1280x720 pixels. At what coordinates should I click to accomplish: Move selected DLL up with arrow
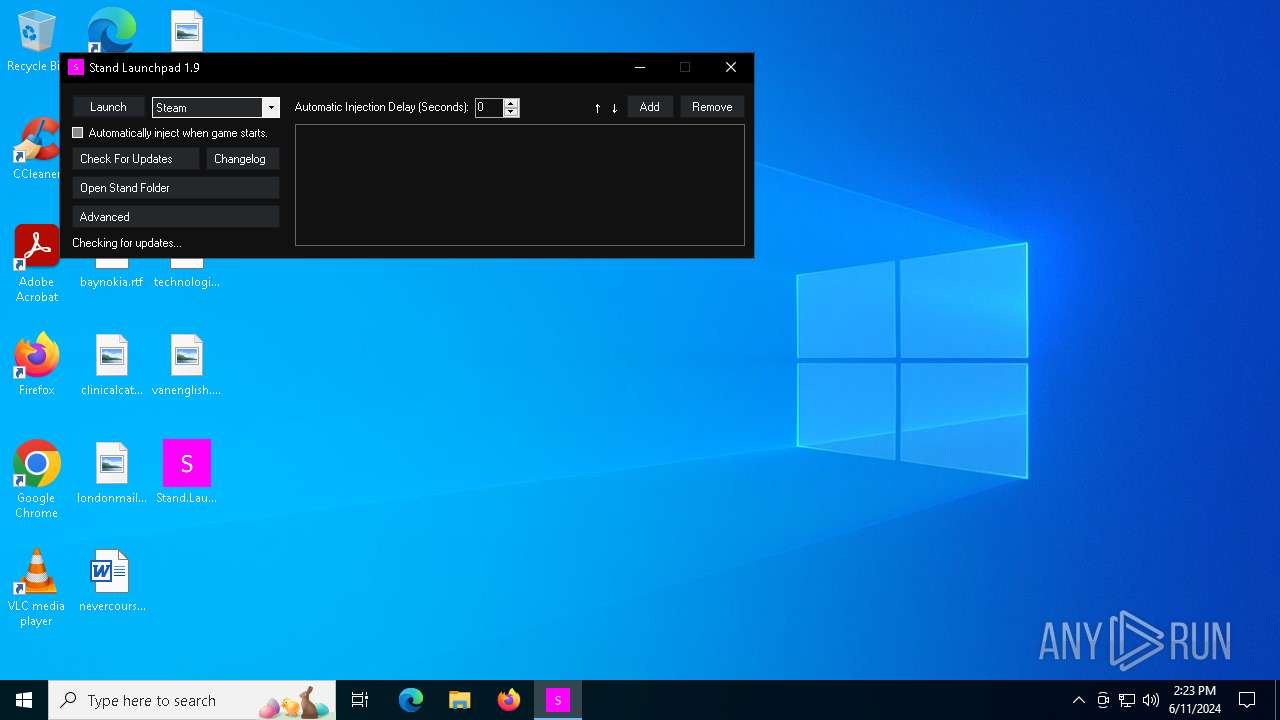pos(597,108)
